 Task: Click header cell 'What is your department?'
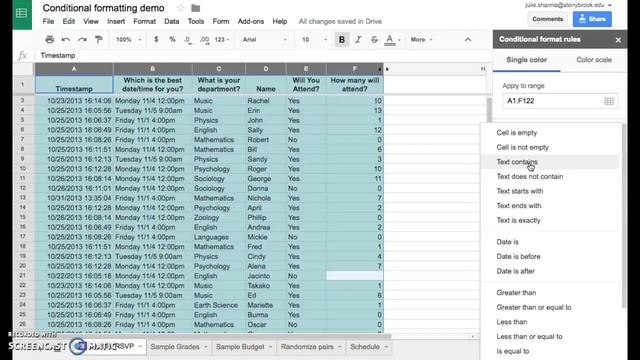(x=218, y=84)
